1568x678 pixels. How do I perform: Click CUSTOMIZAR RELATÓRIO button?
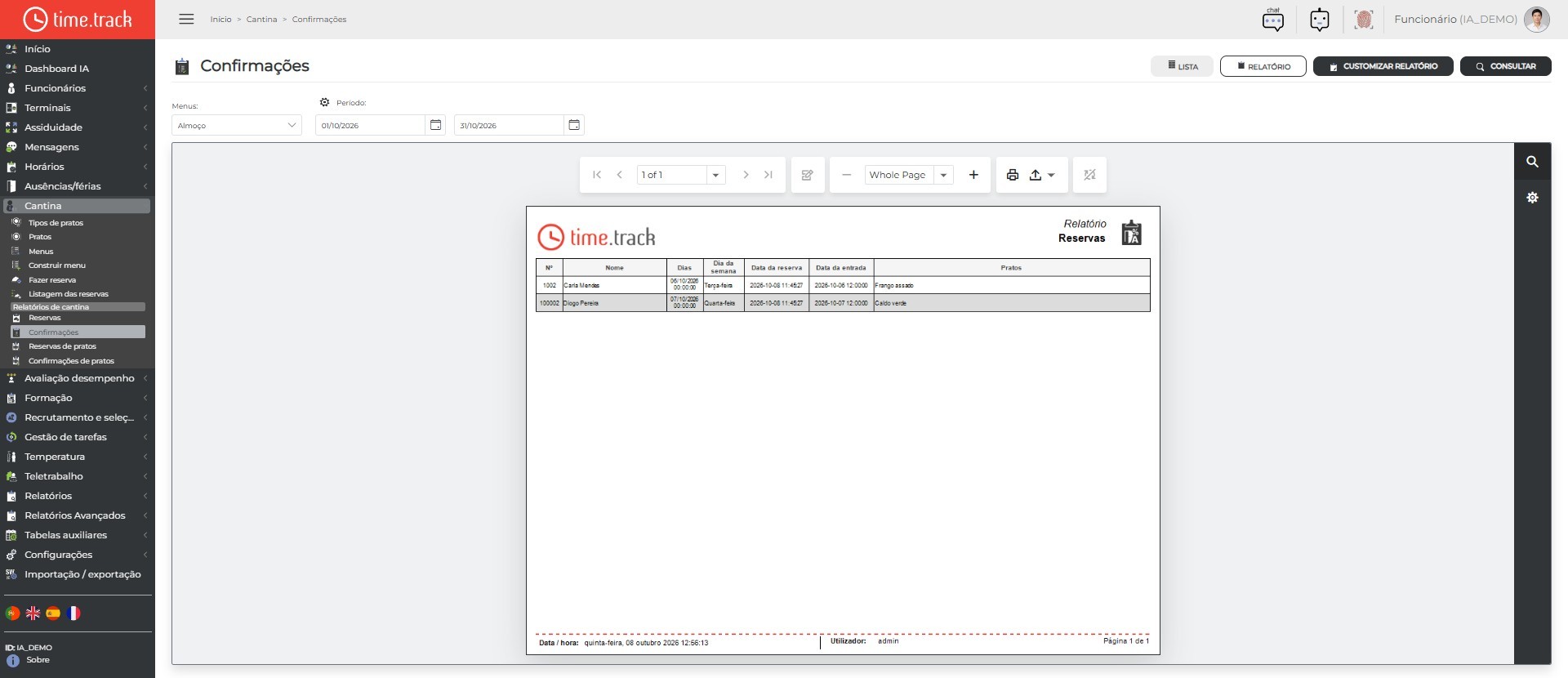tap(1383, 66)
